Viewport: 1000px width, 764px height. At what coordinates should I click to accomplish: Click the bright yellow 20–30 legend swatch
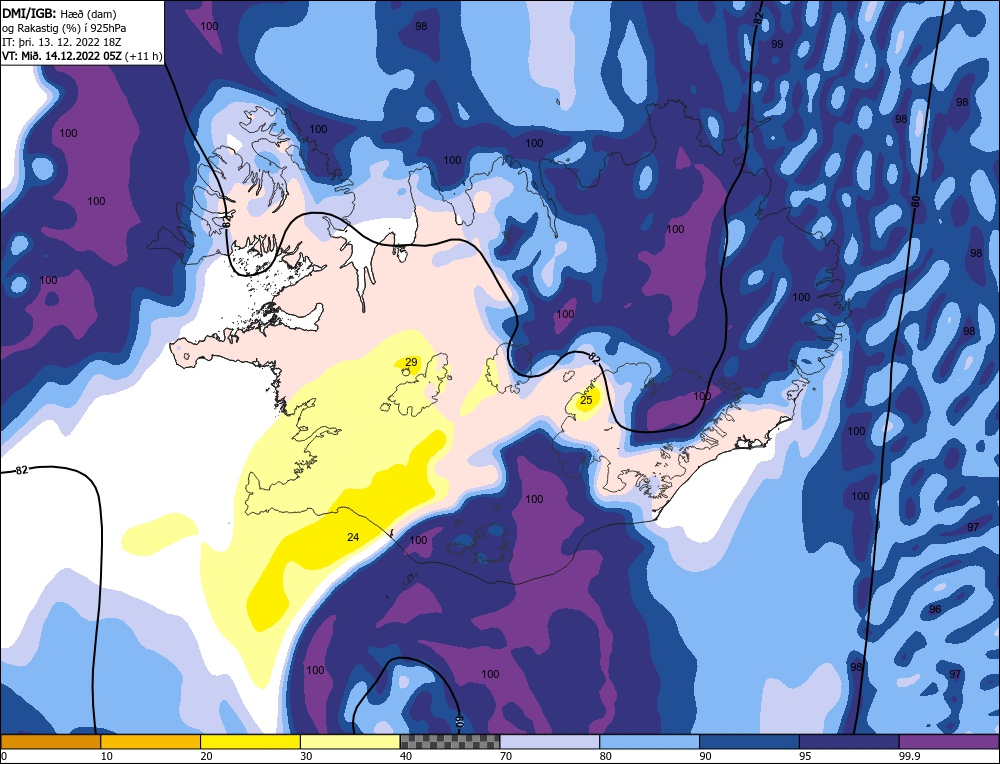[250, 742]
